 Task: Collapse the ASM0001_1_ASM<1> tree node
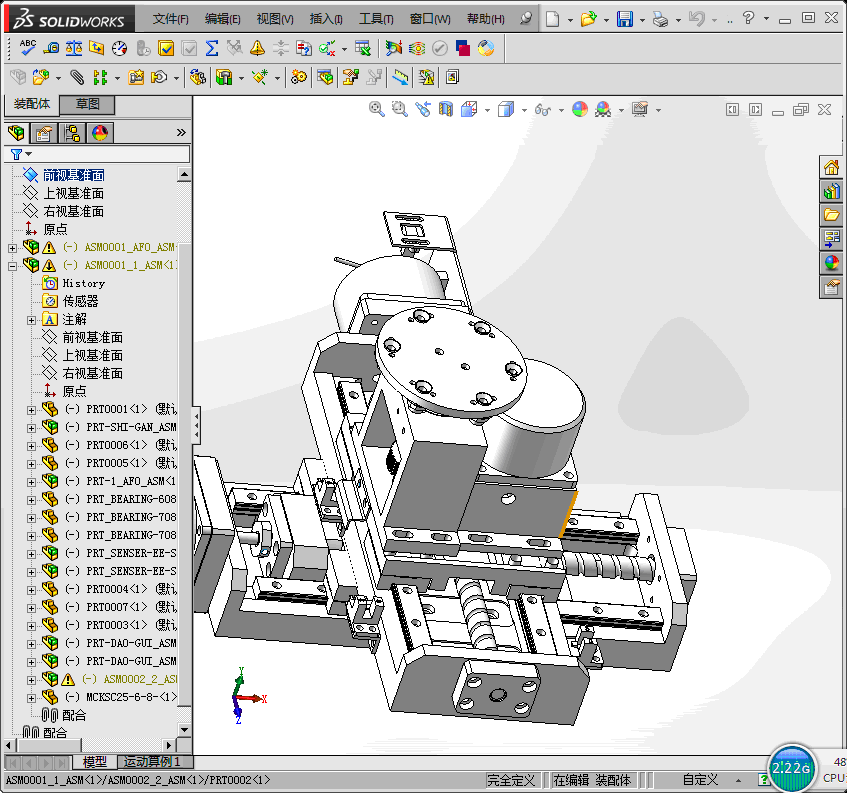pos(12,266)
